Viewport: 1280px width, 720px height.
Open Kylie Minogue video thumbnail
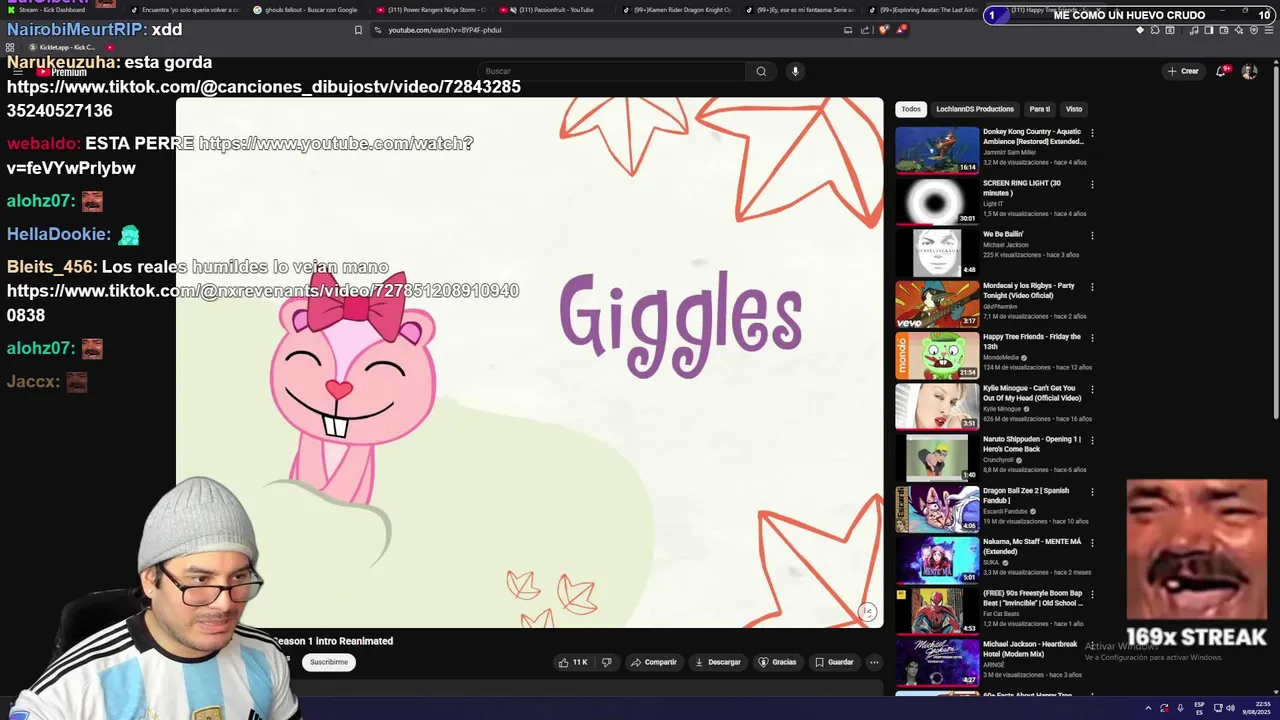(x=937, y=407)
